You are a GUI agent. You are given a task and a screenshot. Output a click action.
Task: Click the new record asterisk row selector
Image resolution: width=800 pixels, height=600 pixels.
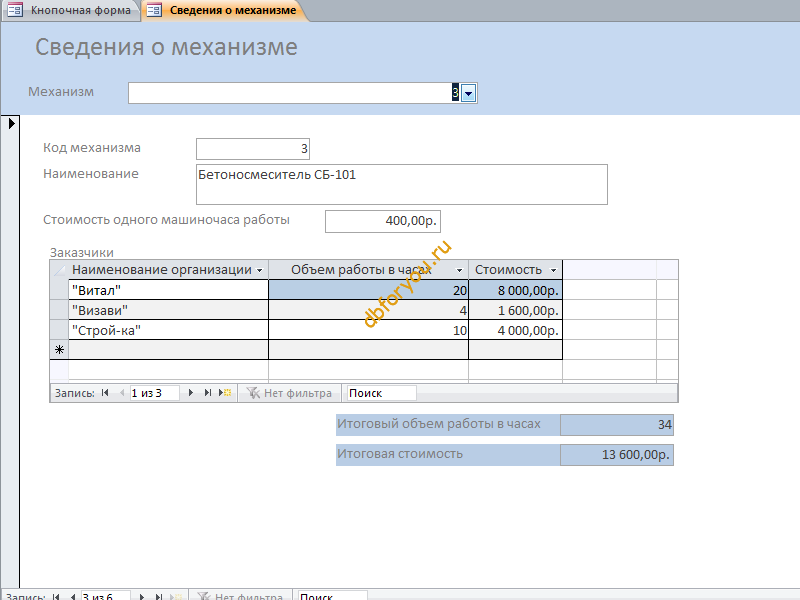point(59,350)
